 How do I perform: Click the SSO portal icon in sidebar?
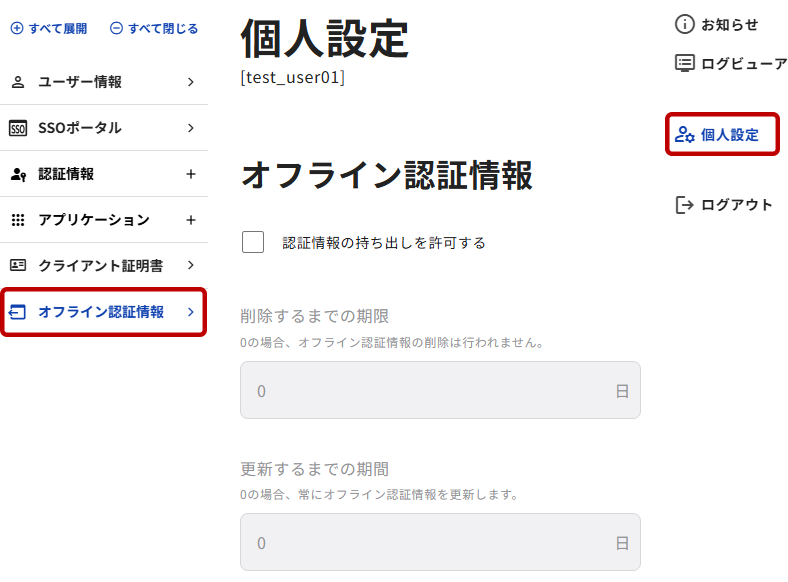pyautogui.click(x=18, y=128)
